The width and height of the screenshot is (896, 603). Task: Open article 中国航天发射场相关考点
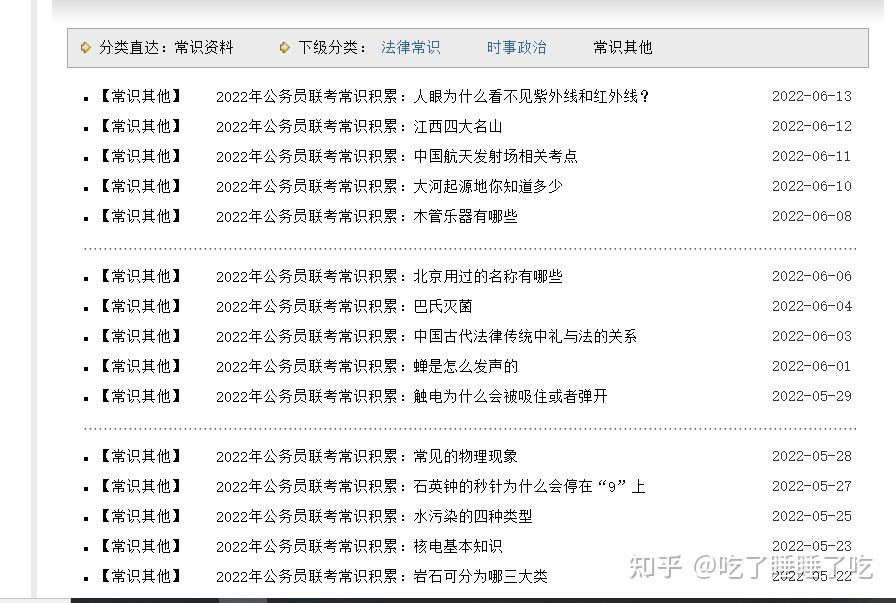pos(397,157)
